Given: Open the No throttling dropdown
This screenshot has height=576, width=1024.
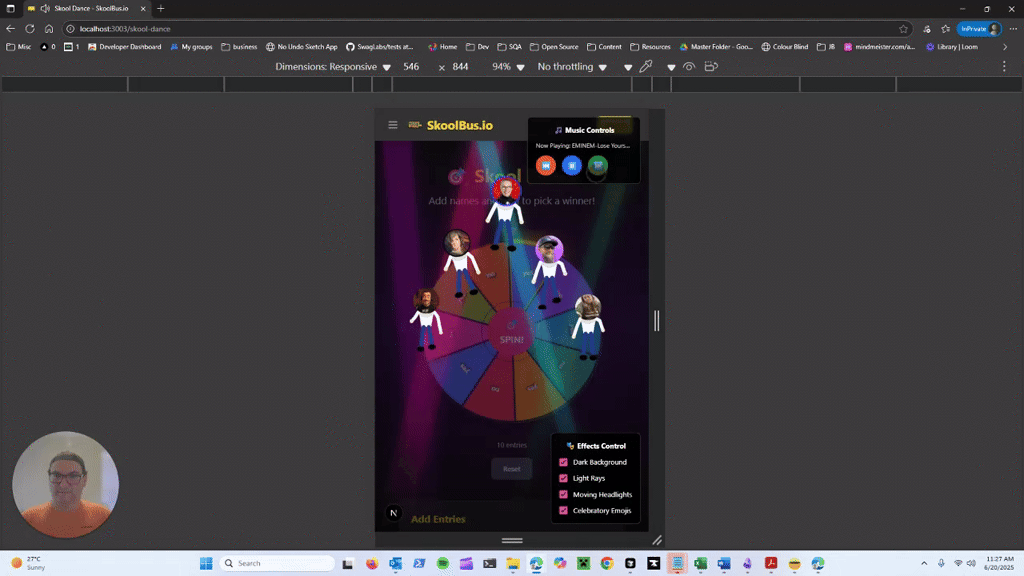Looking at the screenshot, I should (x=572, y=67).
